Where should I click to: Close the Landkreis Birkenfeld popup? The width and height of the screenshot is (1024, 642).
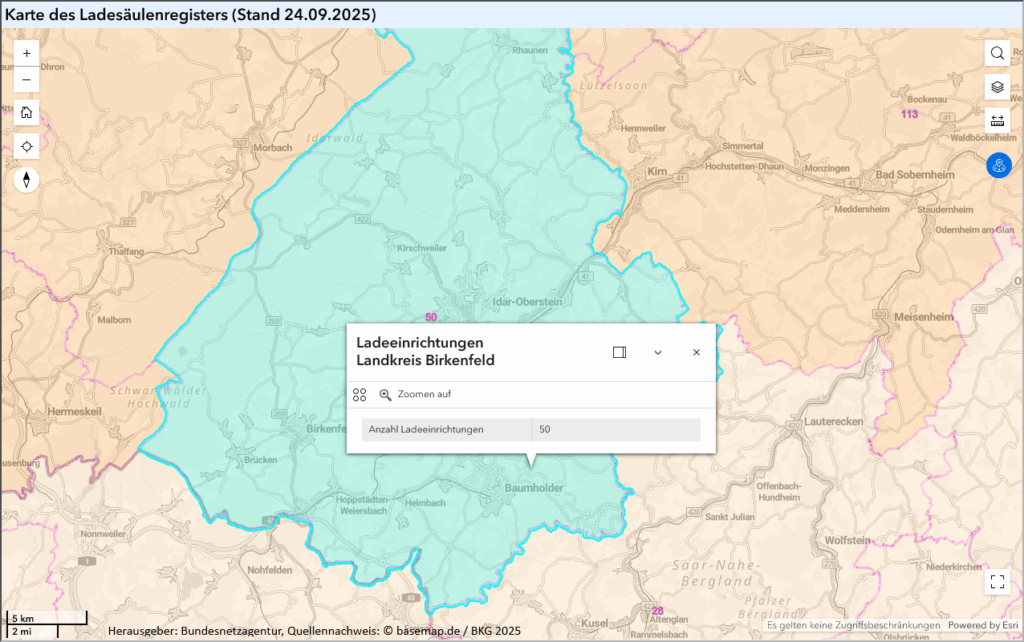(x=696, y=352)
